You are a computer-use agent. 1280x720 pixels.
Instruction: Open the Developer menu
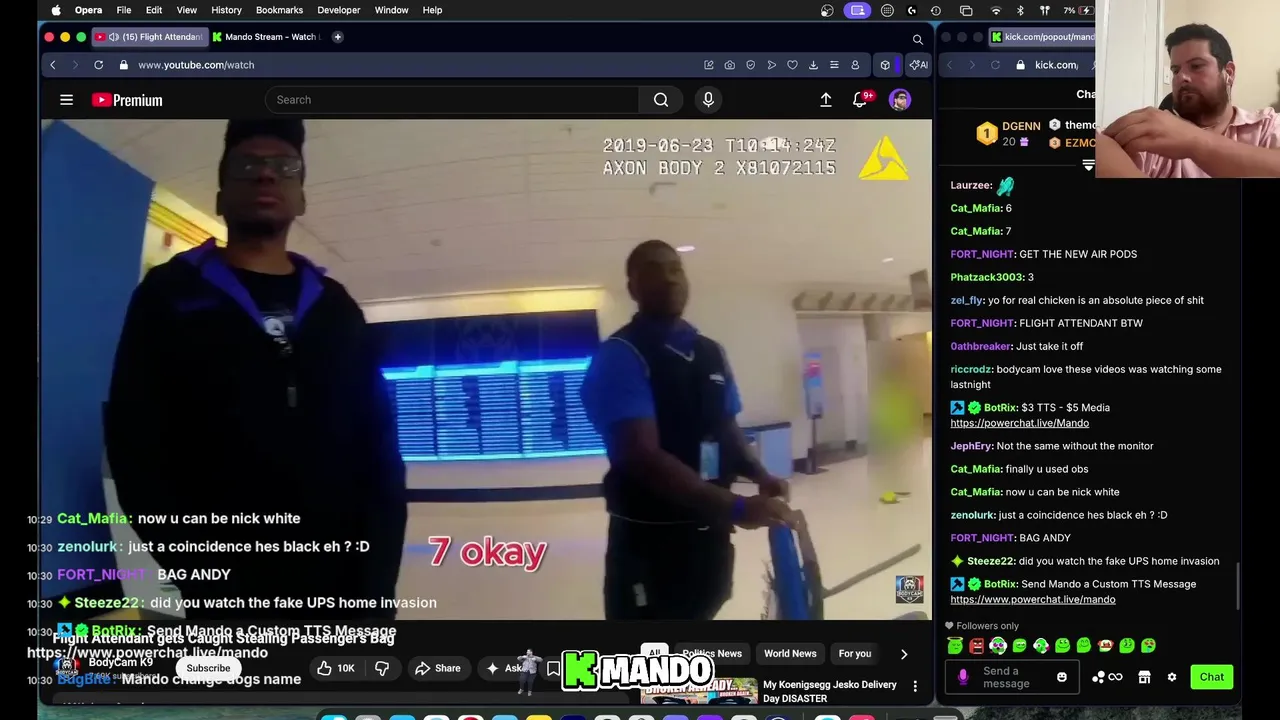point(339,10)
